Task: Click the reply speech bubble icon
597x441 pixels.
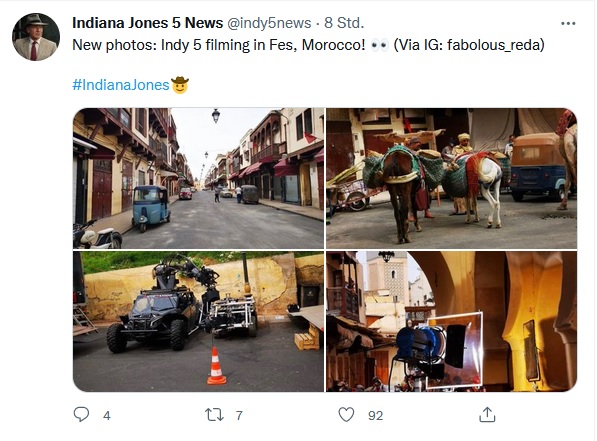Action: (81, 414)
